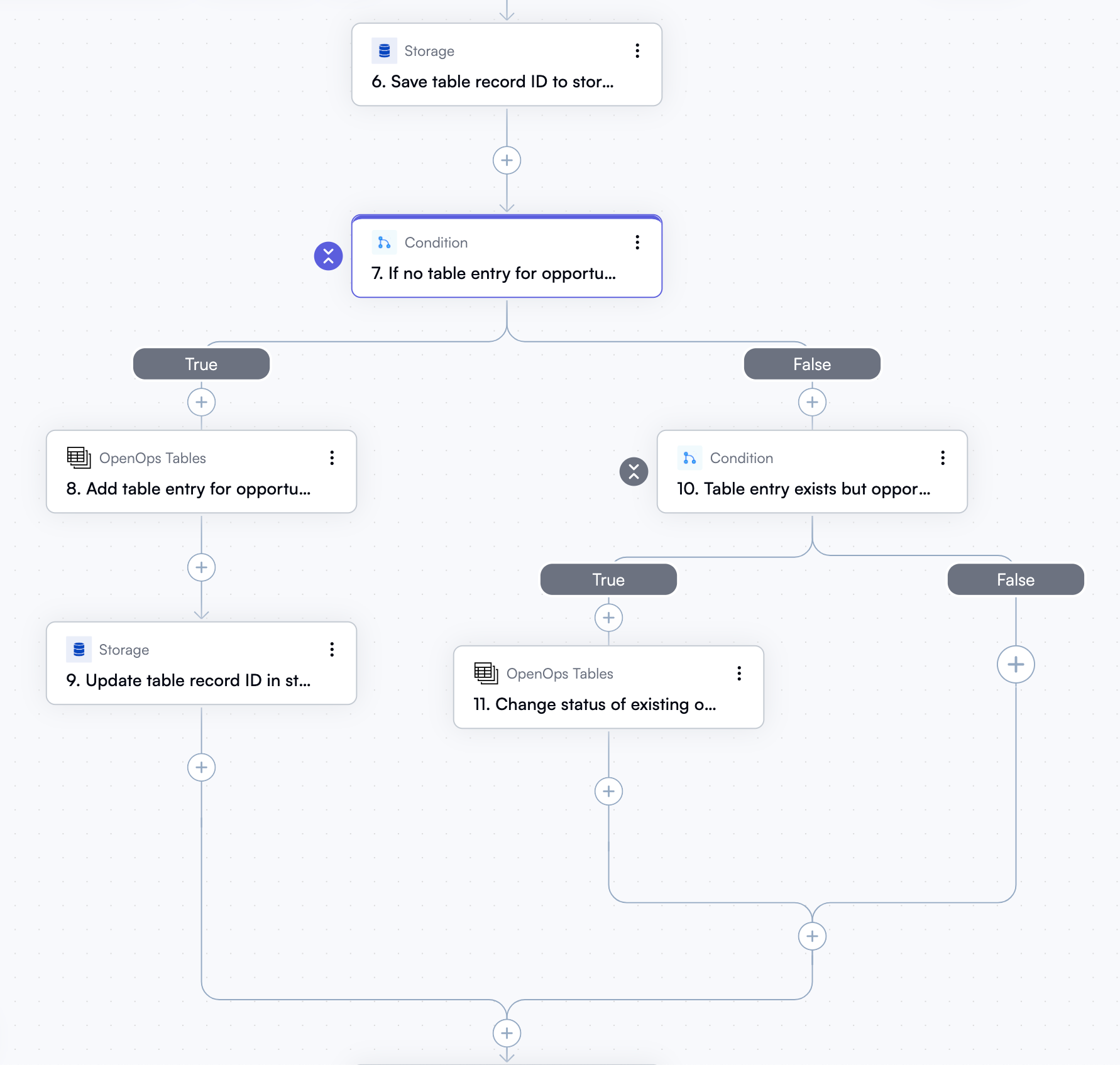The image size is (1120, 1065).
Task: Open the options menu for step 6
Action: (x=637, y=51)
